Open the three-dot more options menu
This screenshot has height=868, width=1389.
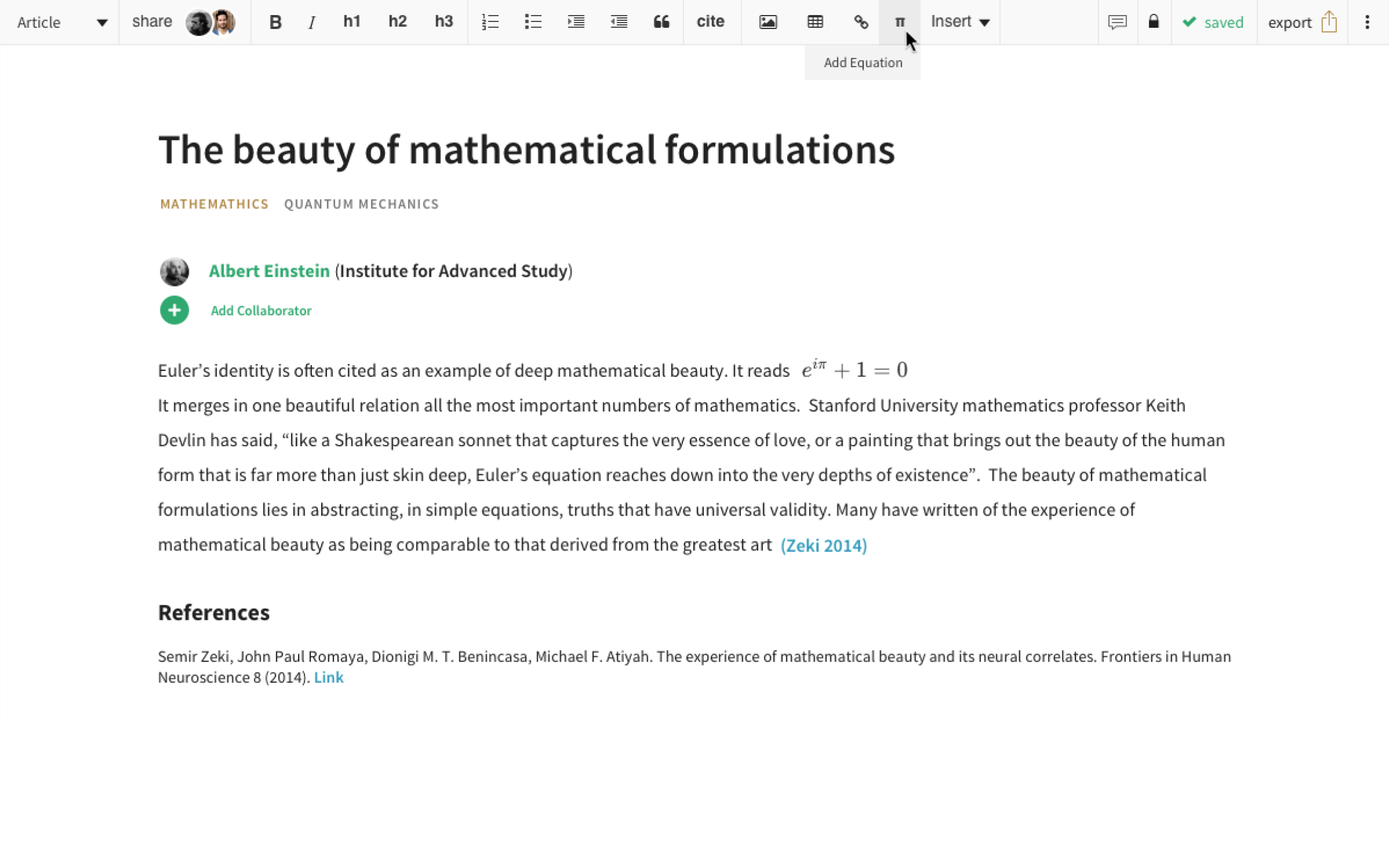coord(1367,22)
